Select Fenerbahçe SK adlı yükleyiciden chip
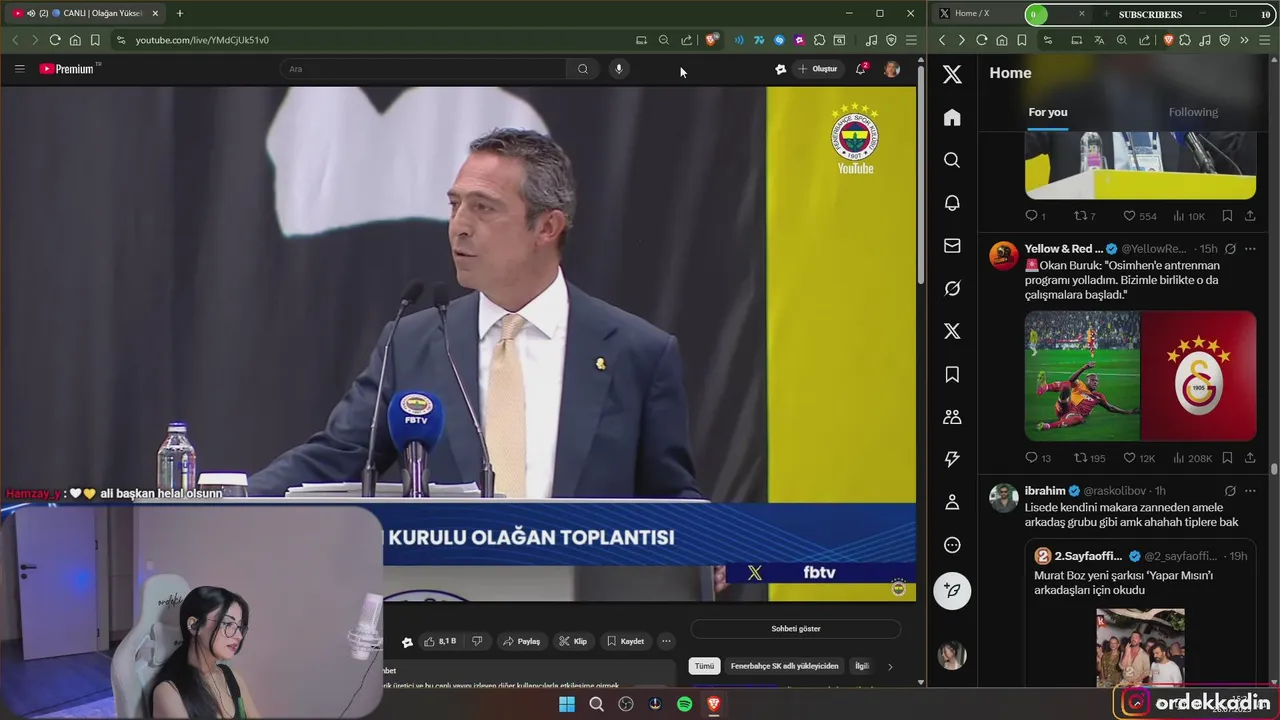 pyautogui.click(x=784, y=666)
